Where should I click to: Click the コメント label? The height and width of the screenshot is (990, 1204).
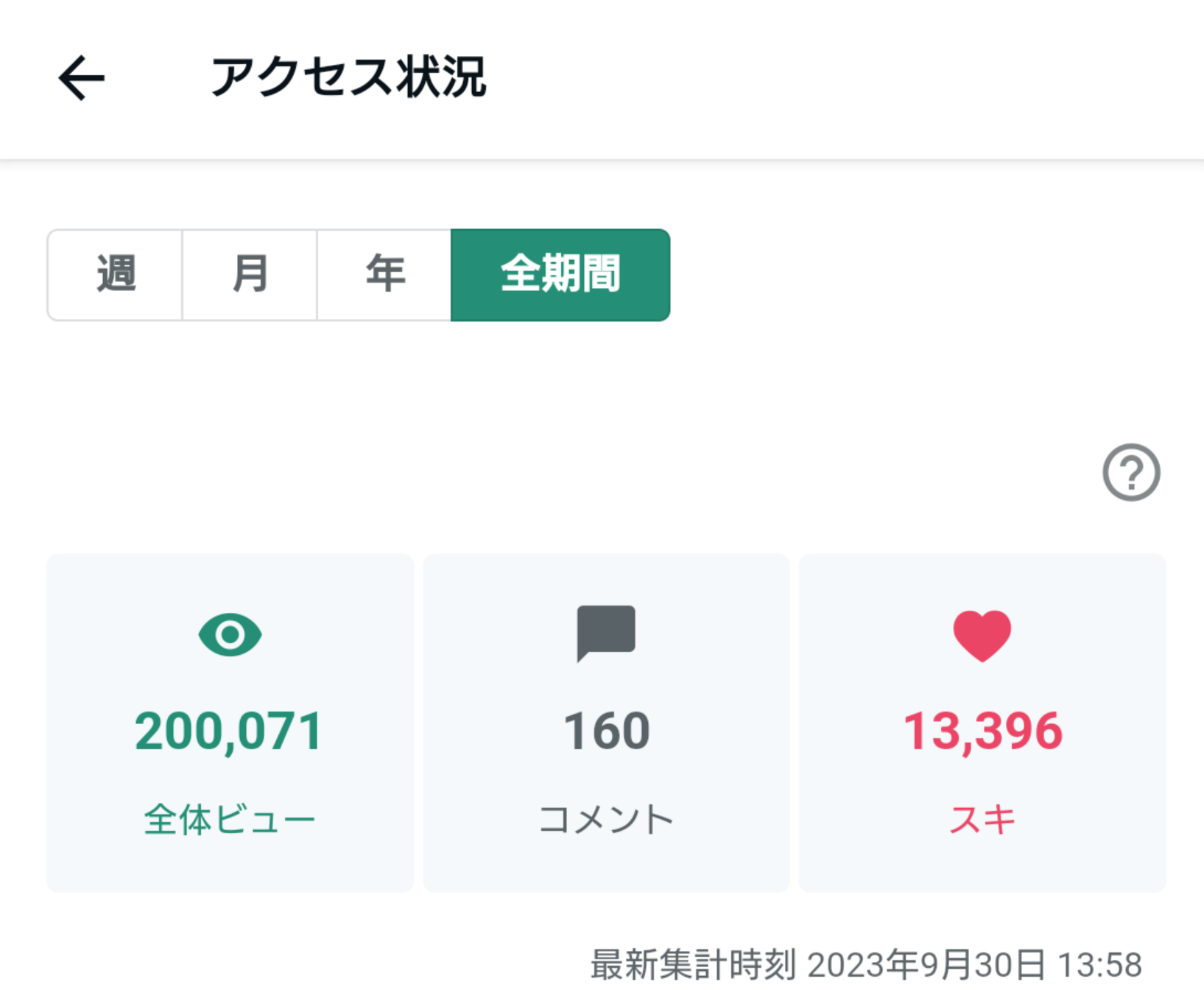click(x=606, y=819)
